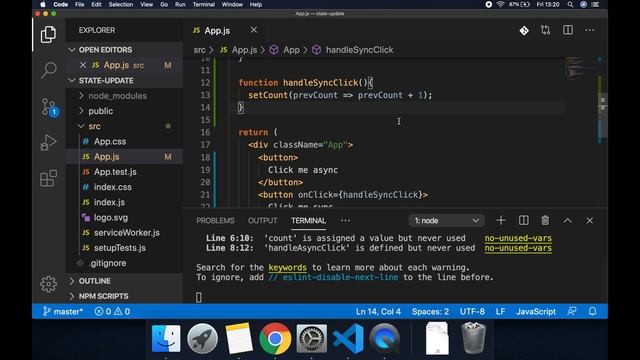Open notifications bell in status bar
Screen dimensions: 640x360
click(x=593, y=311)
